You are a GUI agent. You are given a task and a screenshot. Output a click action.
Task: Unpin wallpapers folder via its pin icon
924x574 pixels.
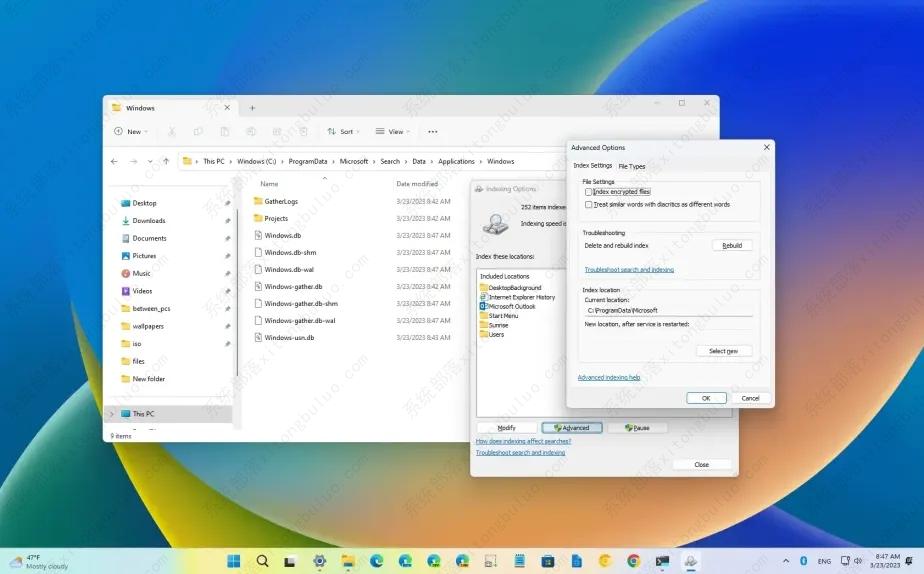(227, 326)
